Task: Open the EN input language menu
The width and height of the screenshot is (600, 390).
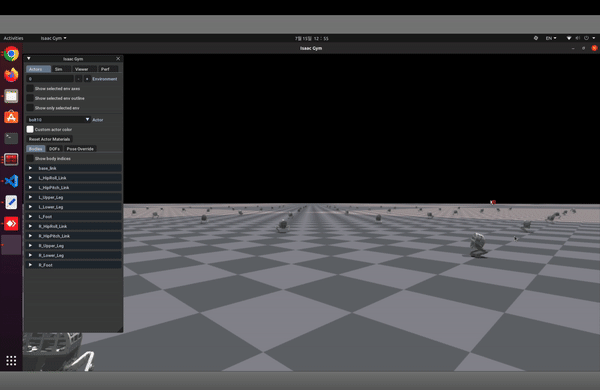Action: pos(551,38)
